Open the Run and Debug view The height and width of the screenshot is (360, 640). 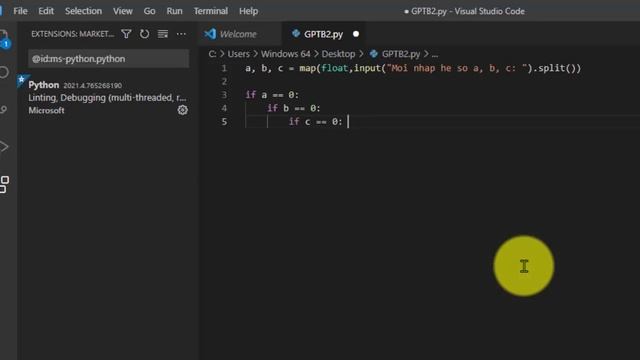tap(4, 147)
